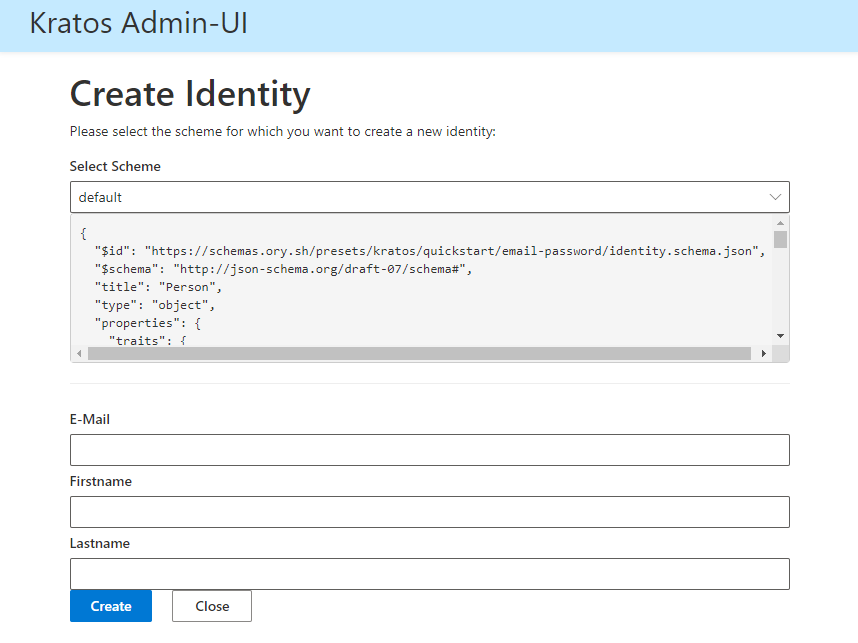This screenshot has height=643, width=858.
Task: Click the blue Create button
Action: 111,606
